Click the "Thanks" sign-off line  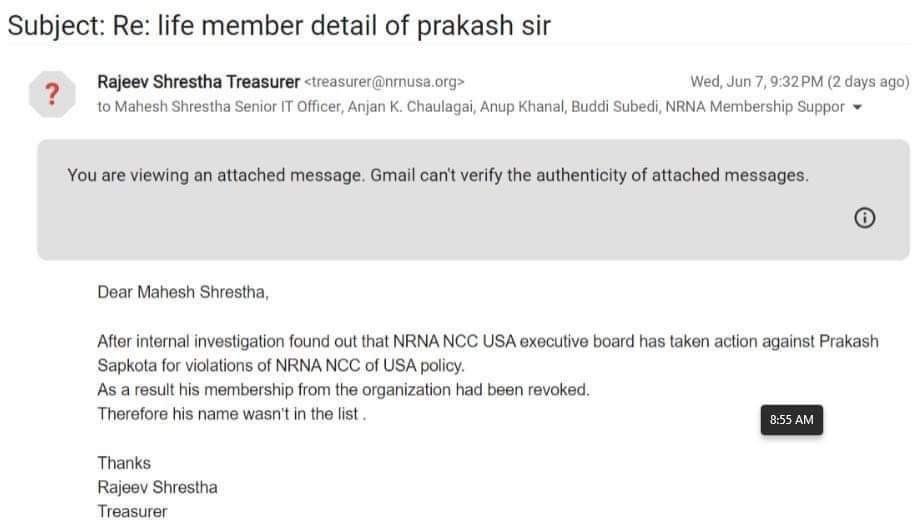[124, 463]
